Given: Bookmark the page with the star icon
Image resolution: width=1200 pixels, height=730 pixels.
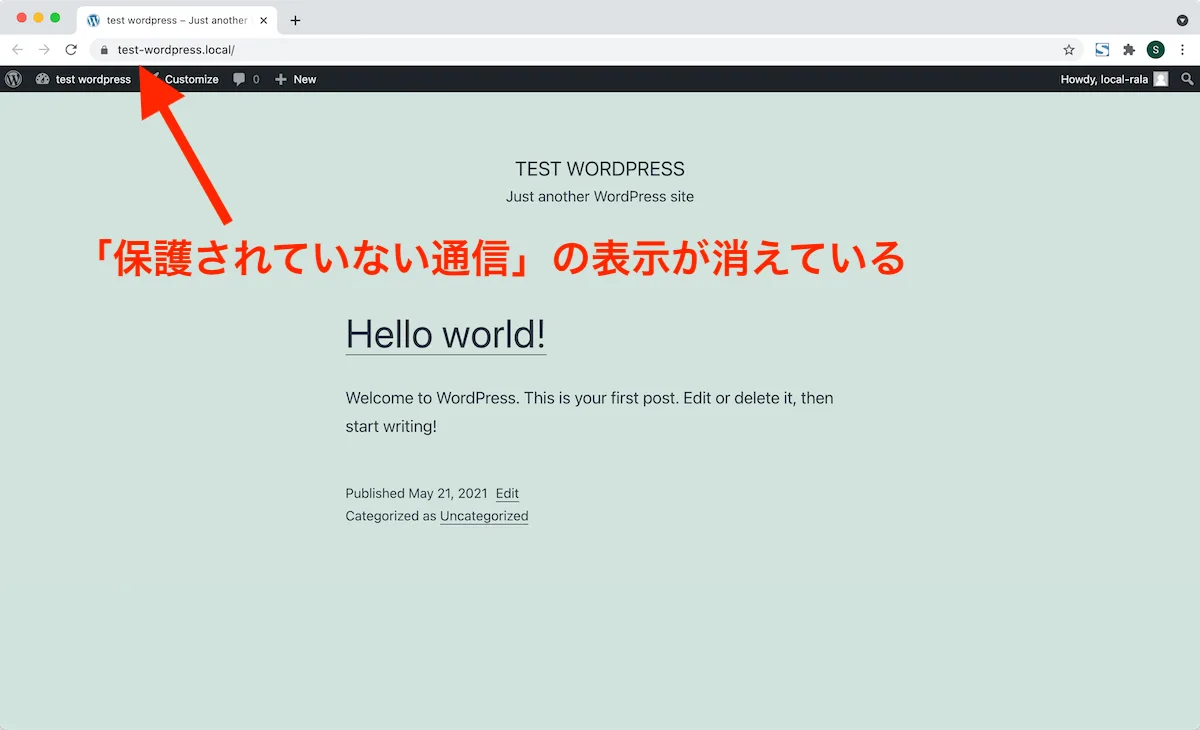Looking at the screenshot, I should pos(1069,49).
